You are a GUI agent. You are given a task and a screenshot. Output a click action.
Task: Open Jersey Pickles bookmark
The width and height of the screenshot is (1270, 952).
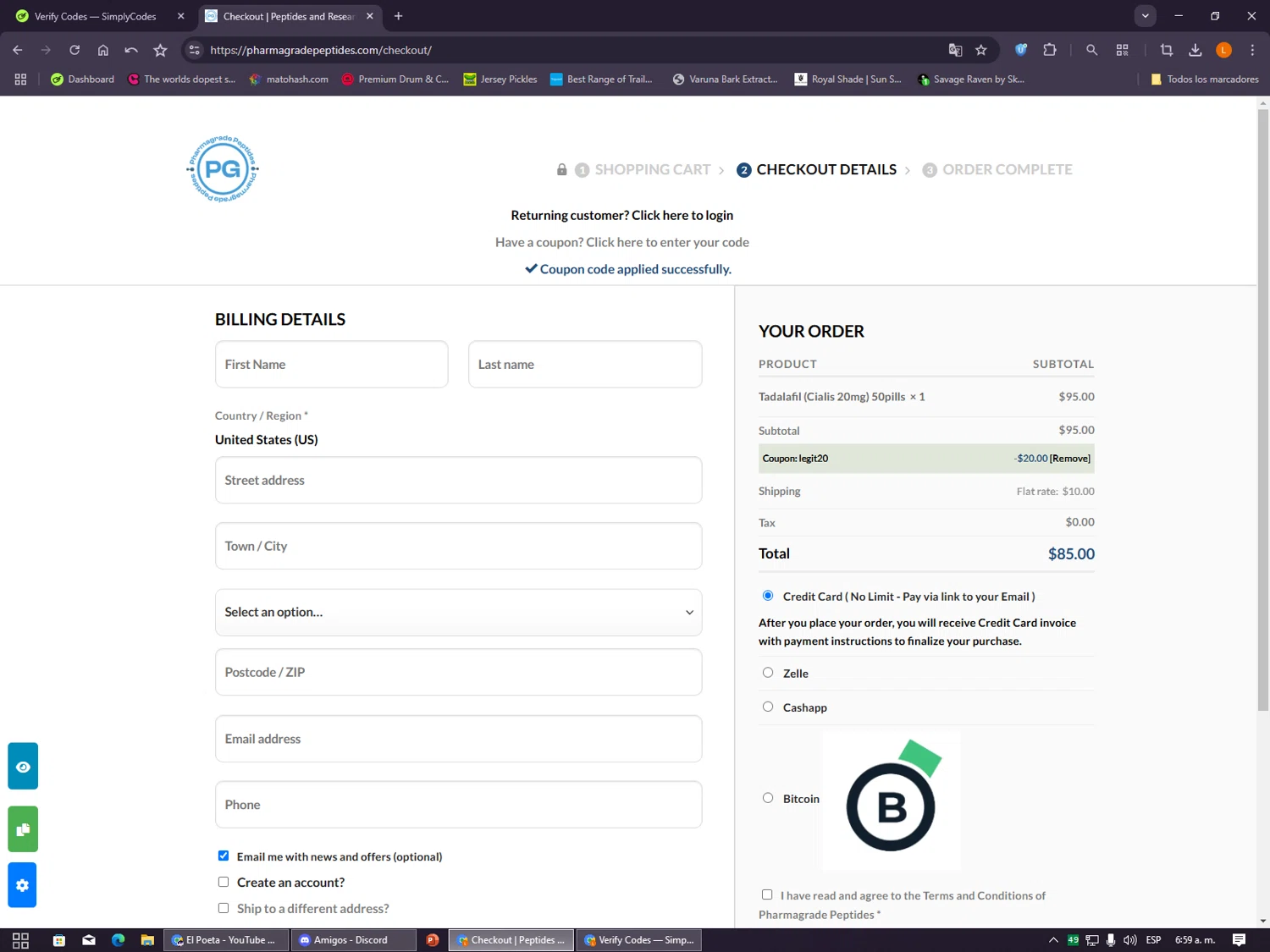pos(500,79)
